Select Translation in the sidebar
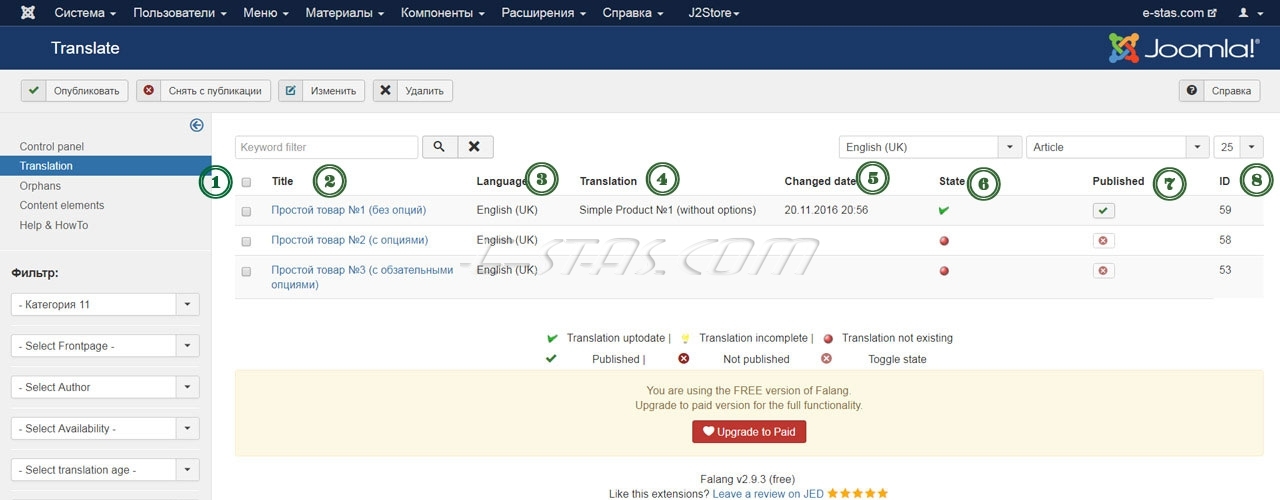 tap(105, 166)
